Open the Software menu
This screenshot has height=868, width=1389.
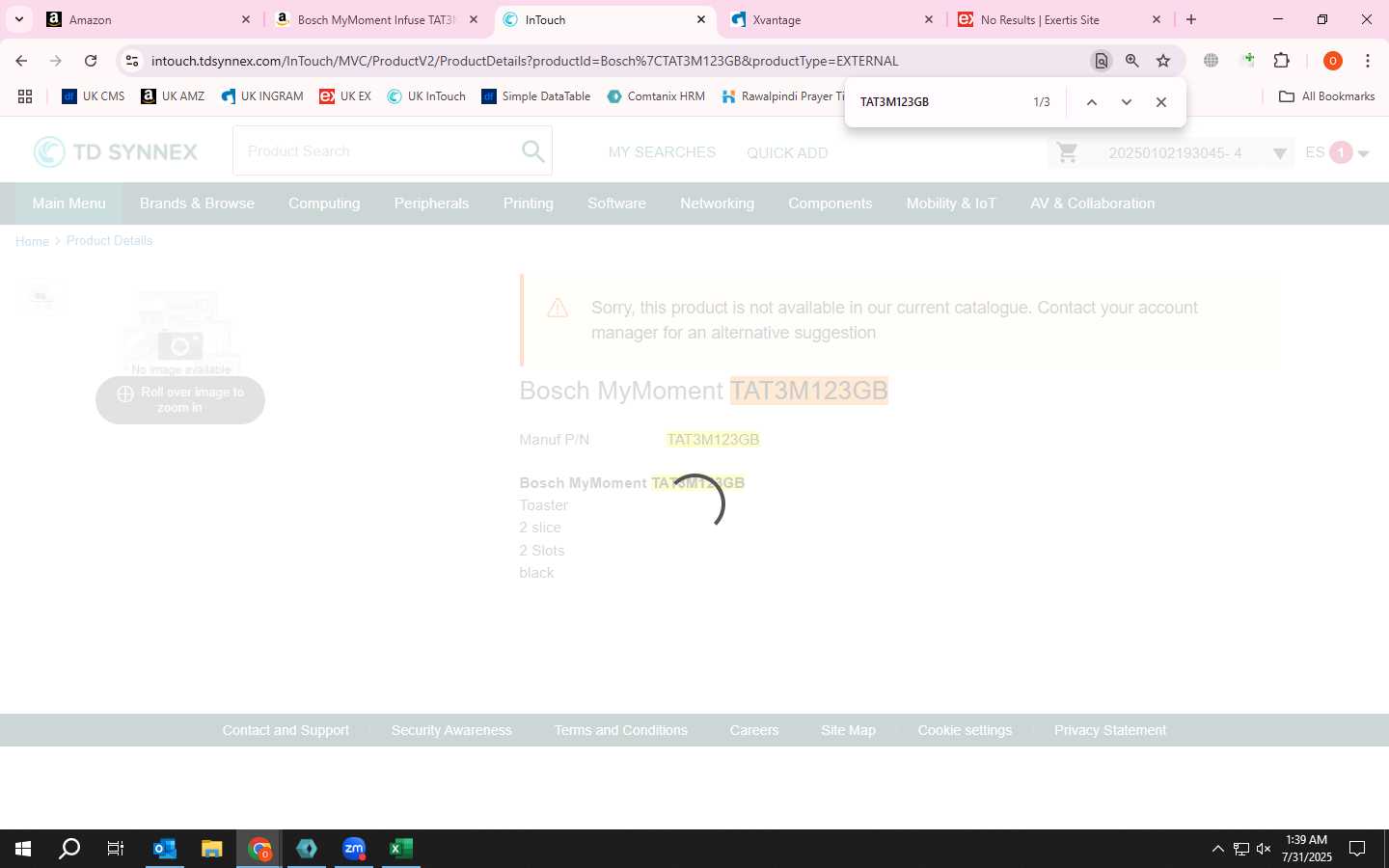616,203
